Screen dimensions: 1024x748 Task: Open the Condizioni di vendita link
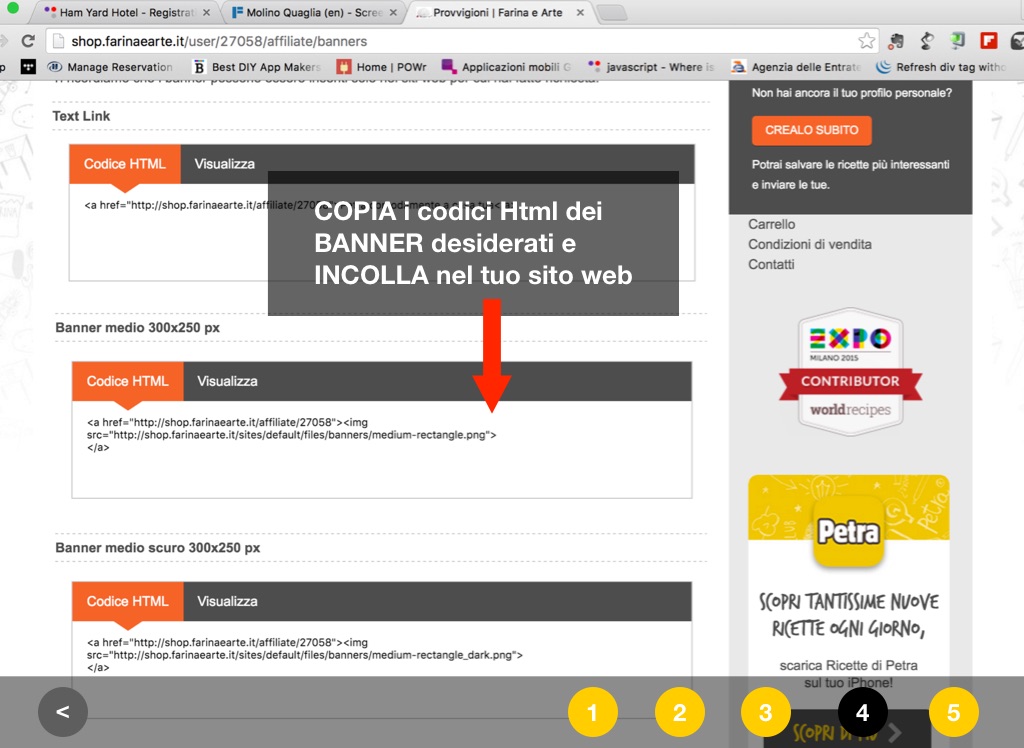click(x=809, y=244)
